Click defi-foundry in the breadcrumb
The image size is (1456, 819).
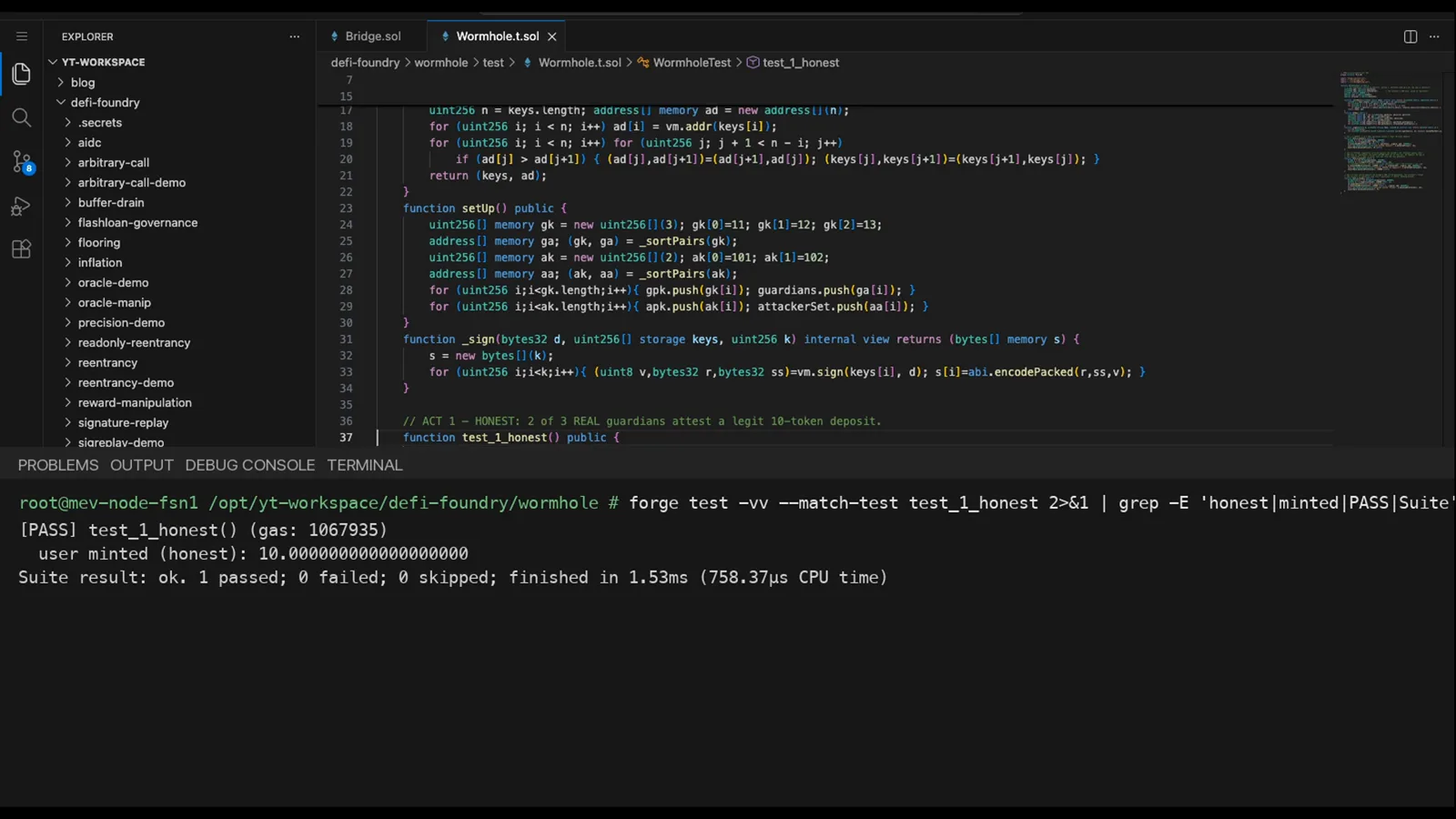coord(365,63)
